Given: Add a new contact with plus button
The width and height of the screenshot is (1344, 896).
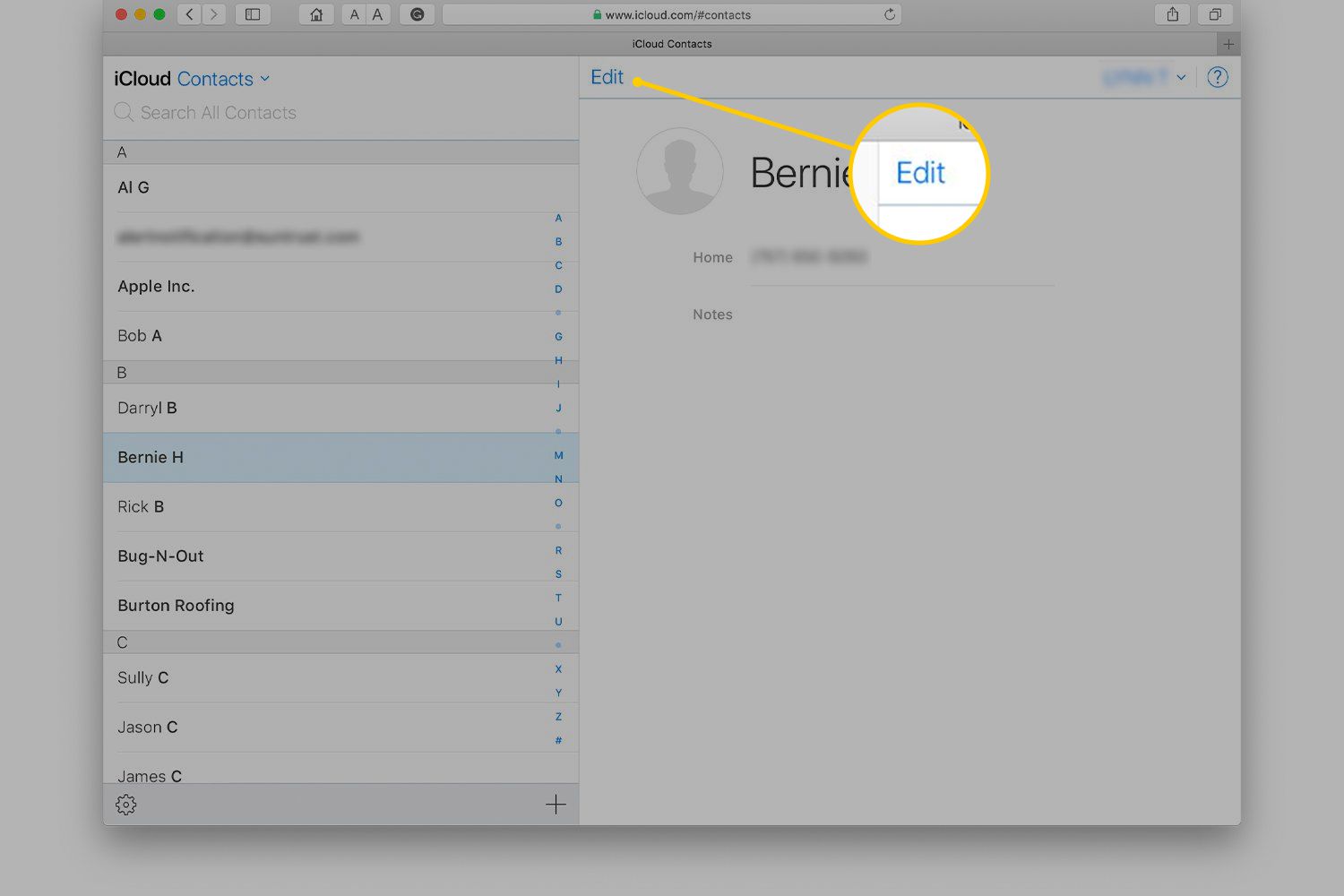Looking at the screenshot, I should pos(556,805).
